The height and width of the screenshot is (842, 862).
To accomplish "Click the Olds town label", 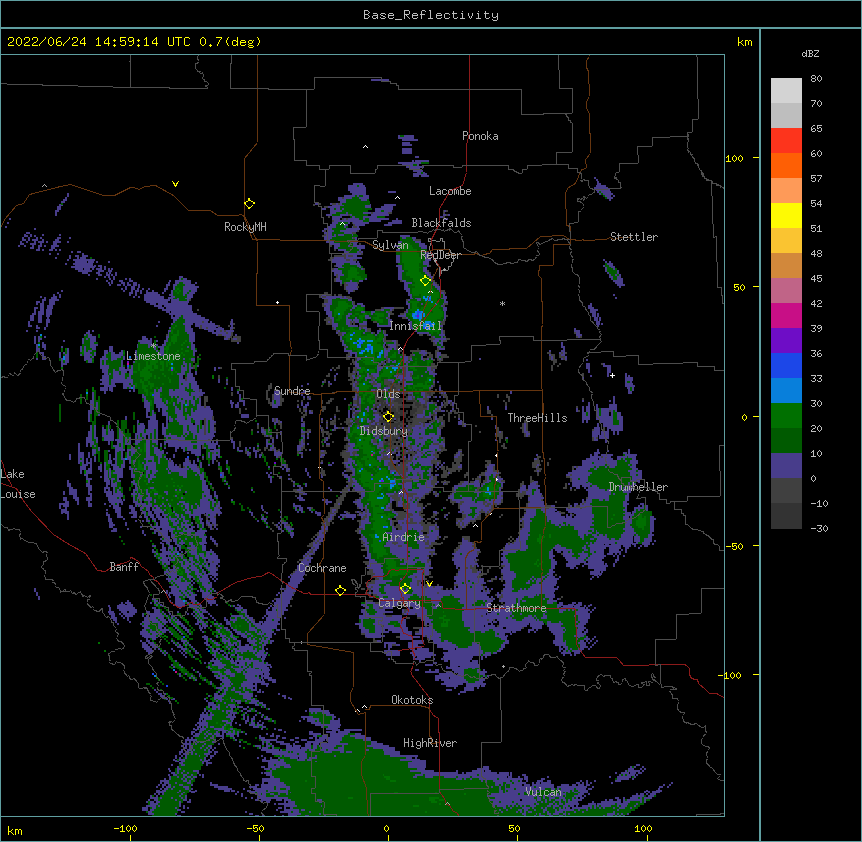I will [x=388, y=394].
